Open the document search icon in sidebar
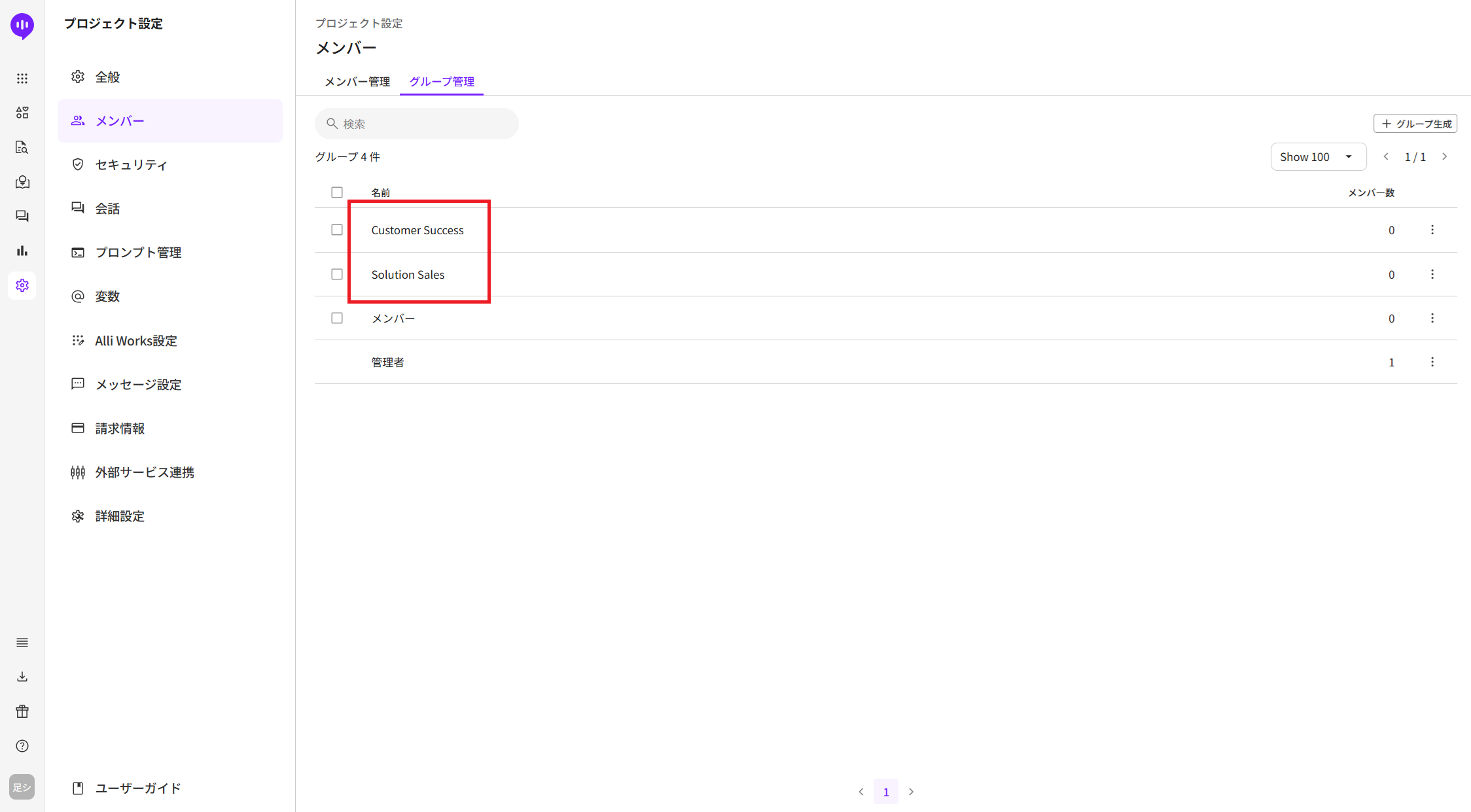The height and width of the screenshot is (812, 1471). pyautogui.click(x=22, y=147)
